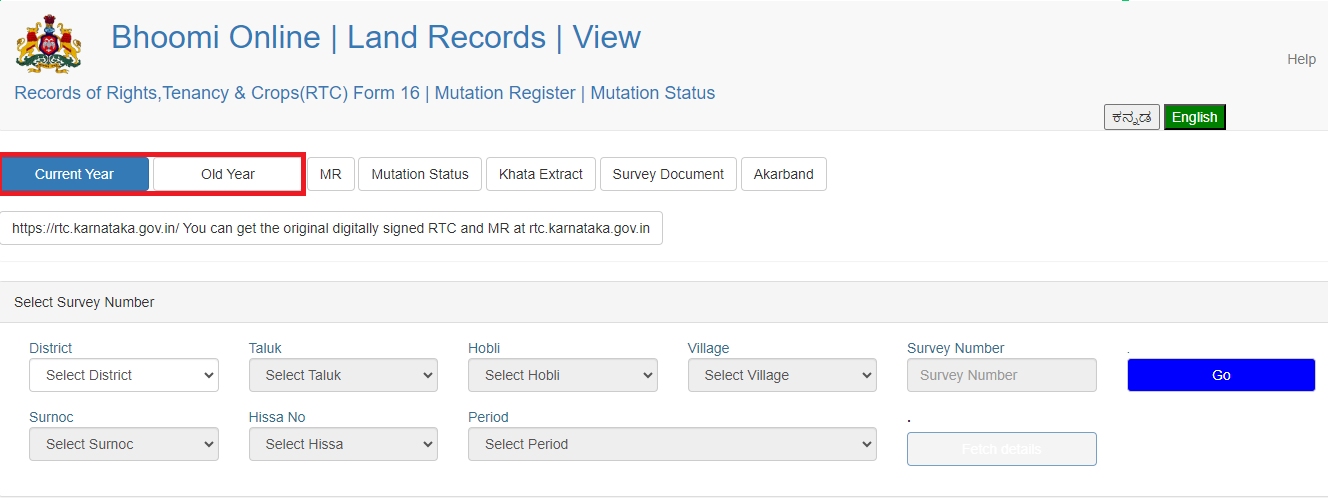The image size is (1328, 498).
Task: Open the Mutation Status tab
Action: pyautogui.click(x=420, y=174)
